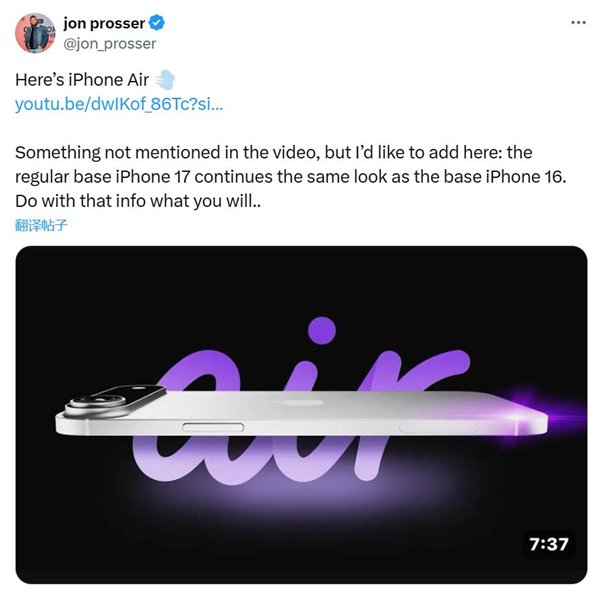Click the side button on the phone render

tap(213, 427)
